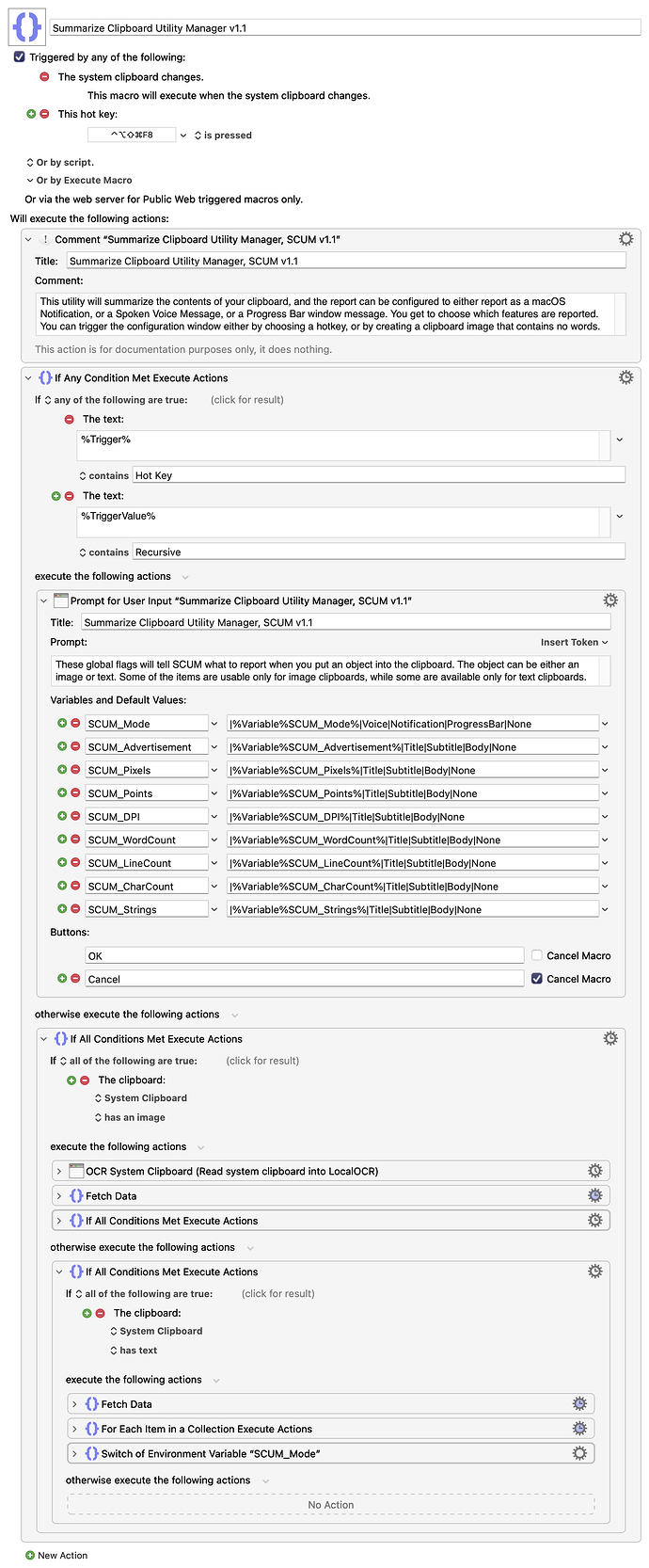Click the gear on OCR System Clipboard action
The image size is (649, 1568).
pyautogui.click(x=594, y=1170)
